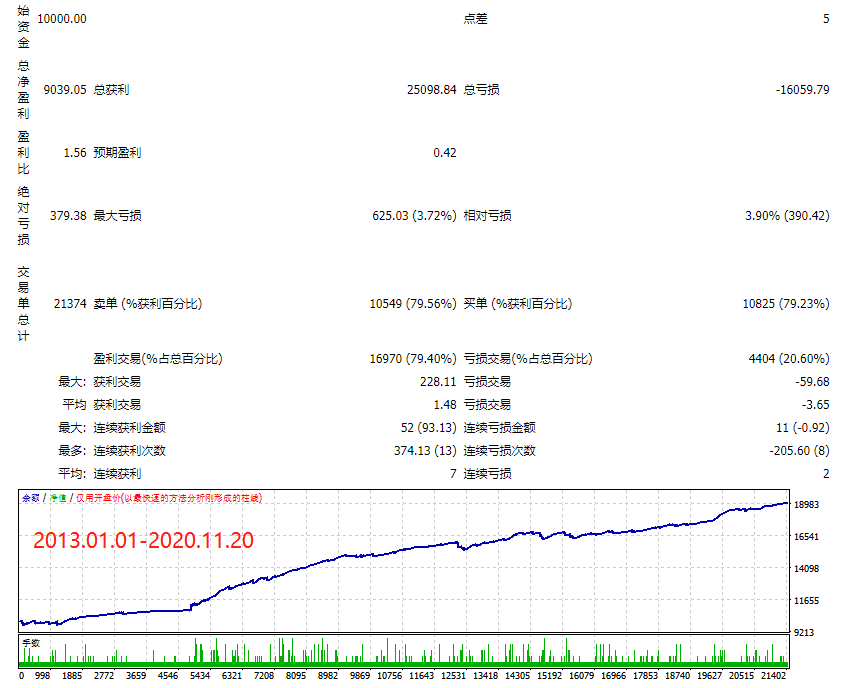Image resolution: width=860 pixels, height=688 pixels.
Task: Click the total net profit value 9039.05
Action: pos(64,90)
